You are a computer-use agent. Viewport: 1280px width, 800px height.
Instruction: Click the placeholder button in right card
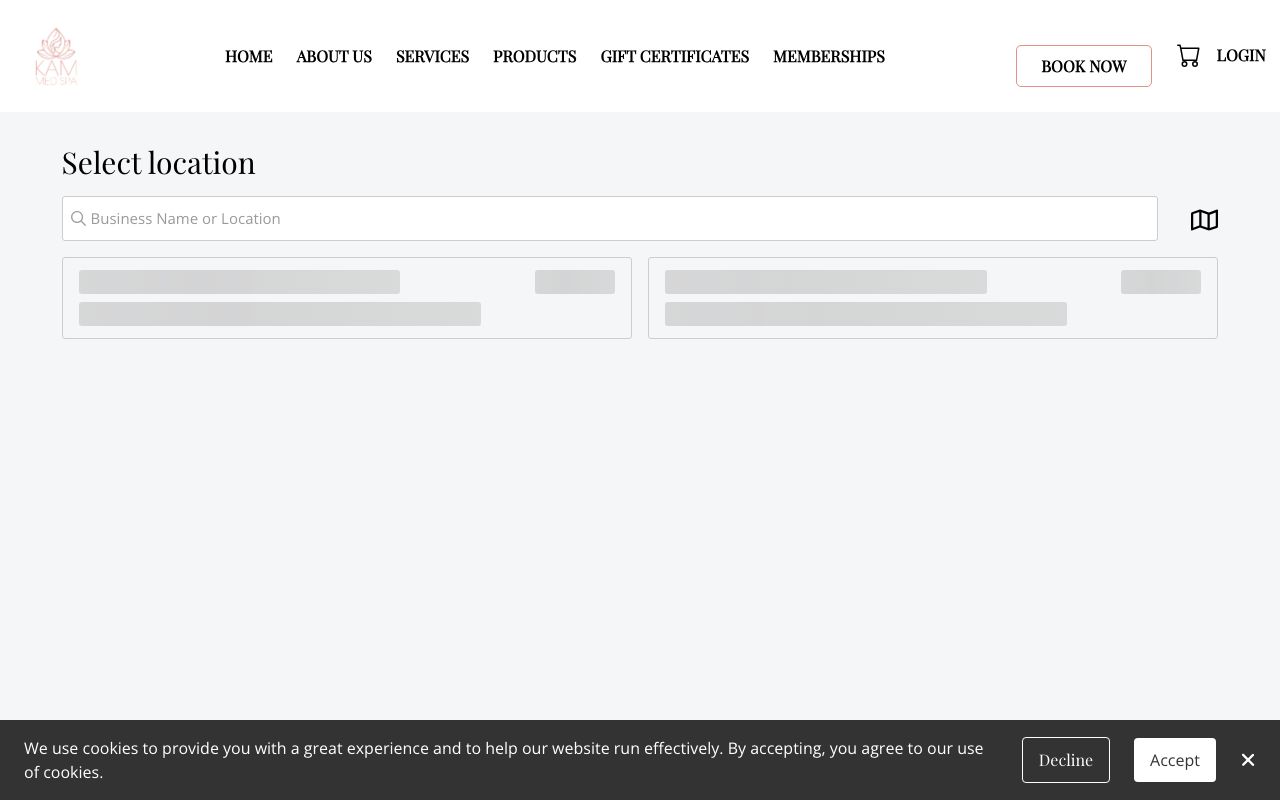[x=1160, y=282]
